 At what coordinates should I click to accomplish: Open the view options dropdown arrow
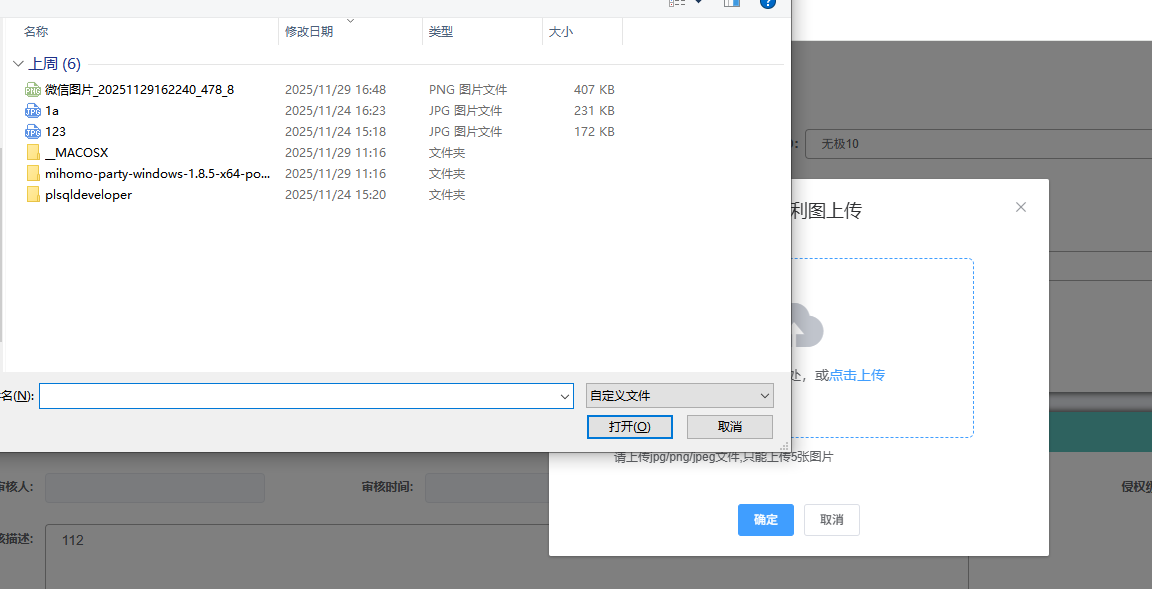pyautogui.click(x=698, y=3)
